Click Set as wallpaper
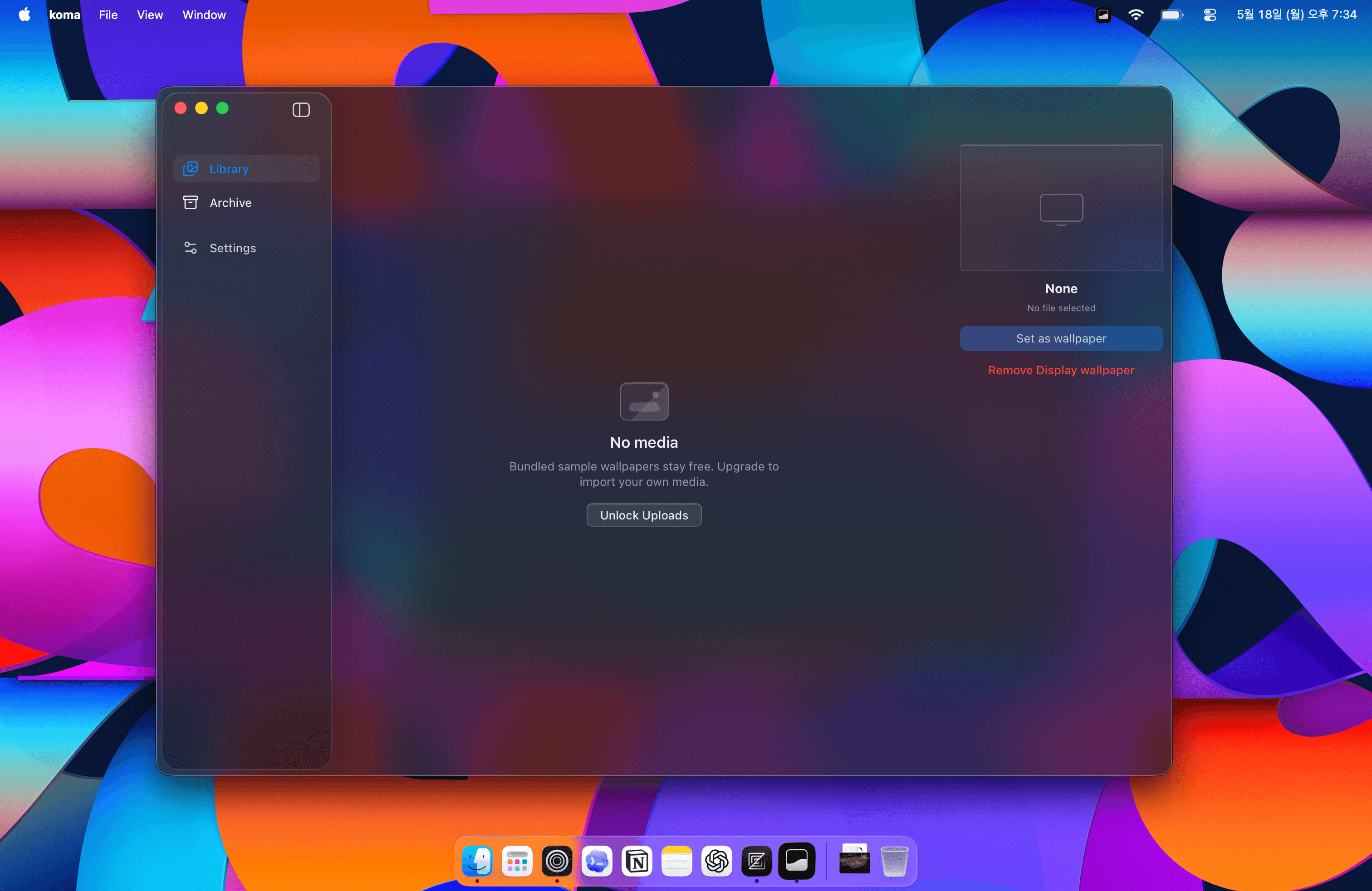Viewport: 1372px width, 891px height. point(1061,338)
